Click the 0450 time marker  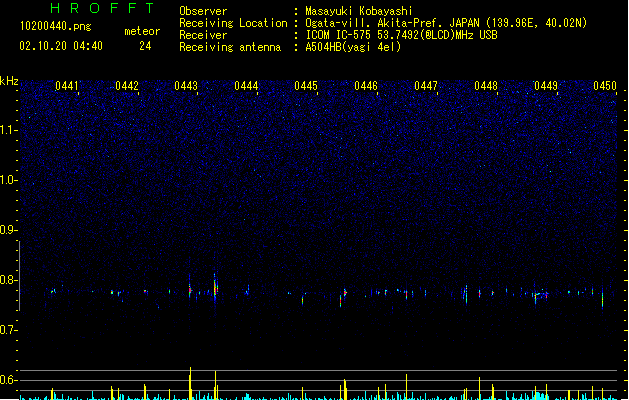605,86
